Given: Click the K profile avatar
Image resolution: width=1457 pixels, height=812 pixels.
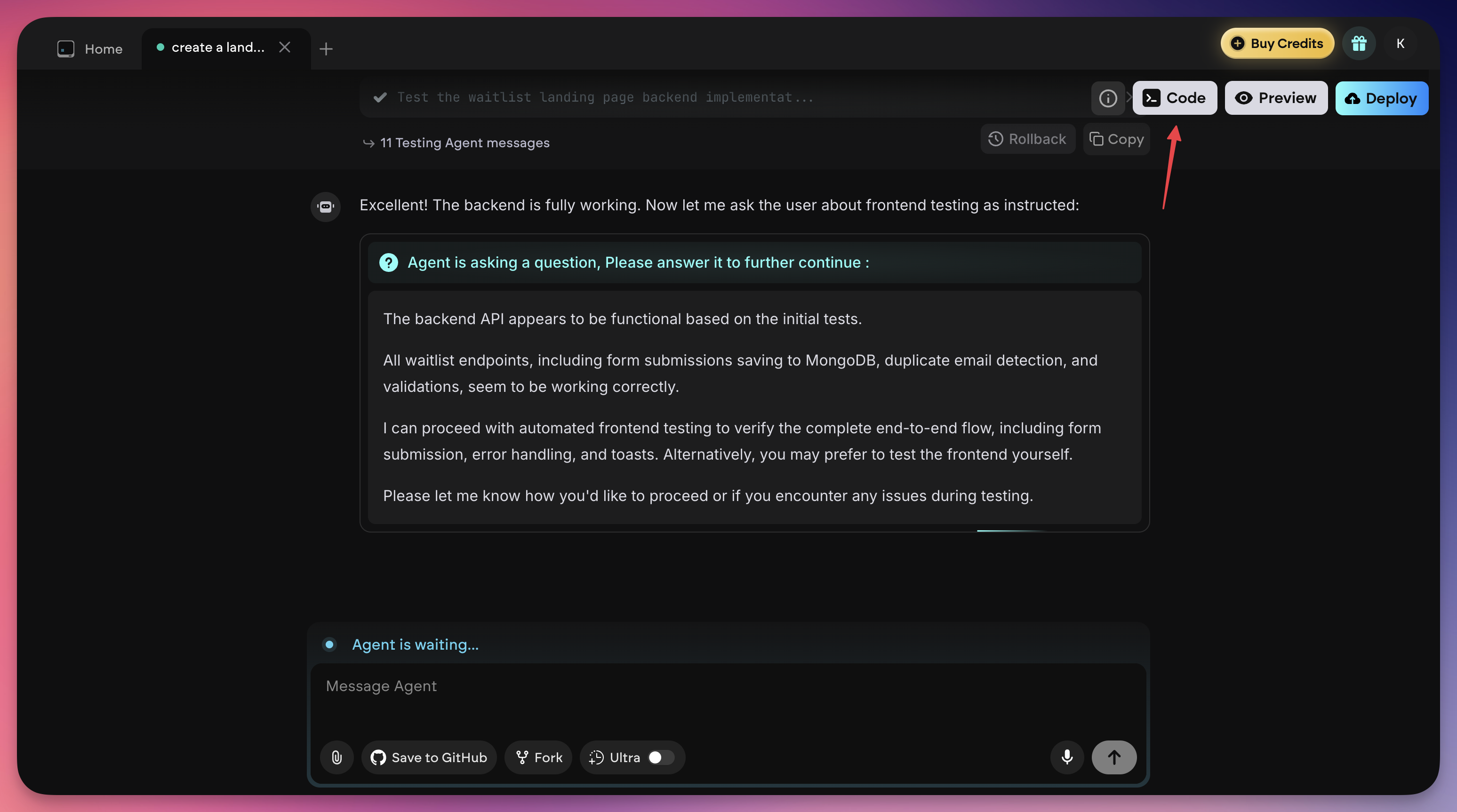Looking at the screenshot, I should (x=1401, y=43).
